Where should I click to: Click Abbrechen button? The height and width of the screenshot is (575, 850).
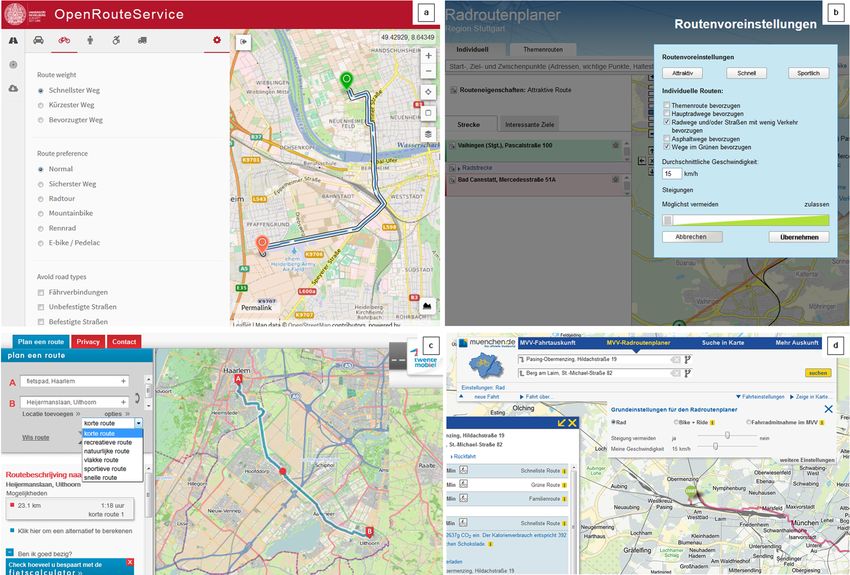pyautogui.click(x=692, y=237)
